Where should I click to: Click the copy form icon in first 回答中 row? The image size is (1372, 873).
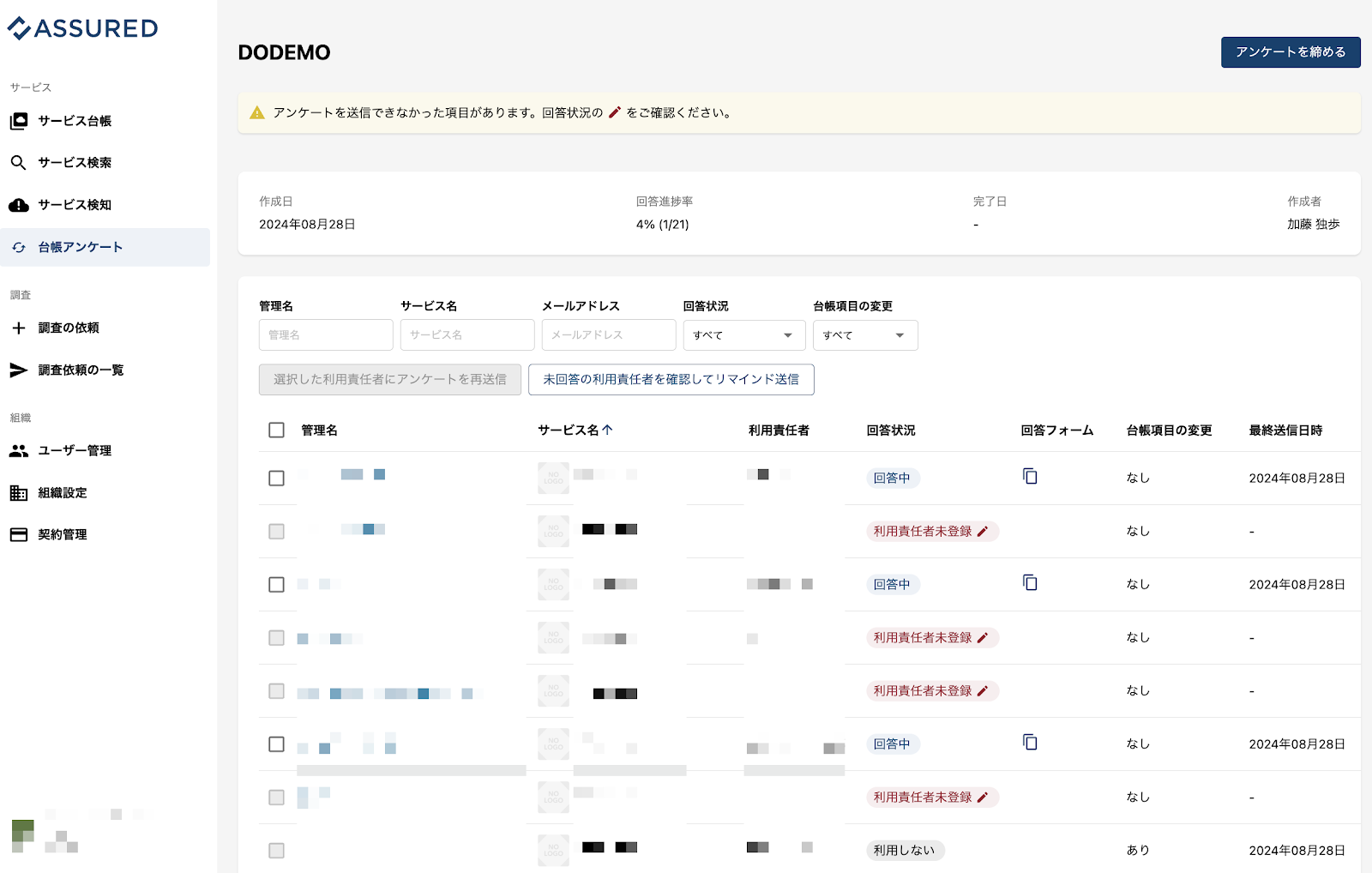(1030, 476)
